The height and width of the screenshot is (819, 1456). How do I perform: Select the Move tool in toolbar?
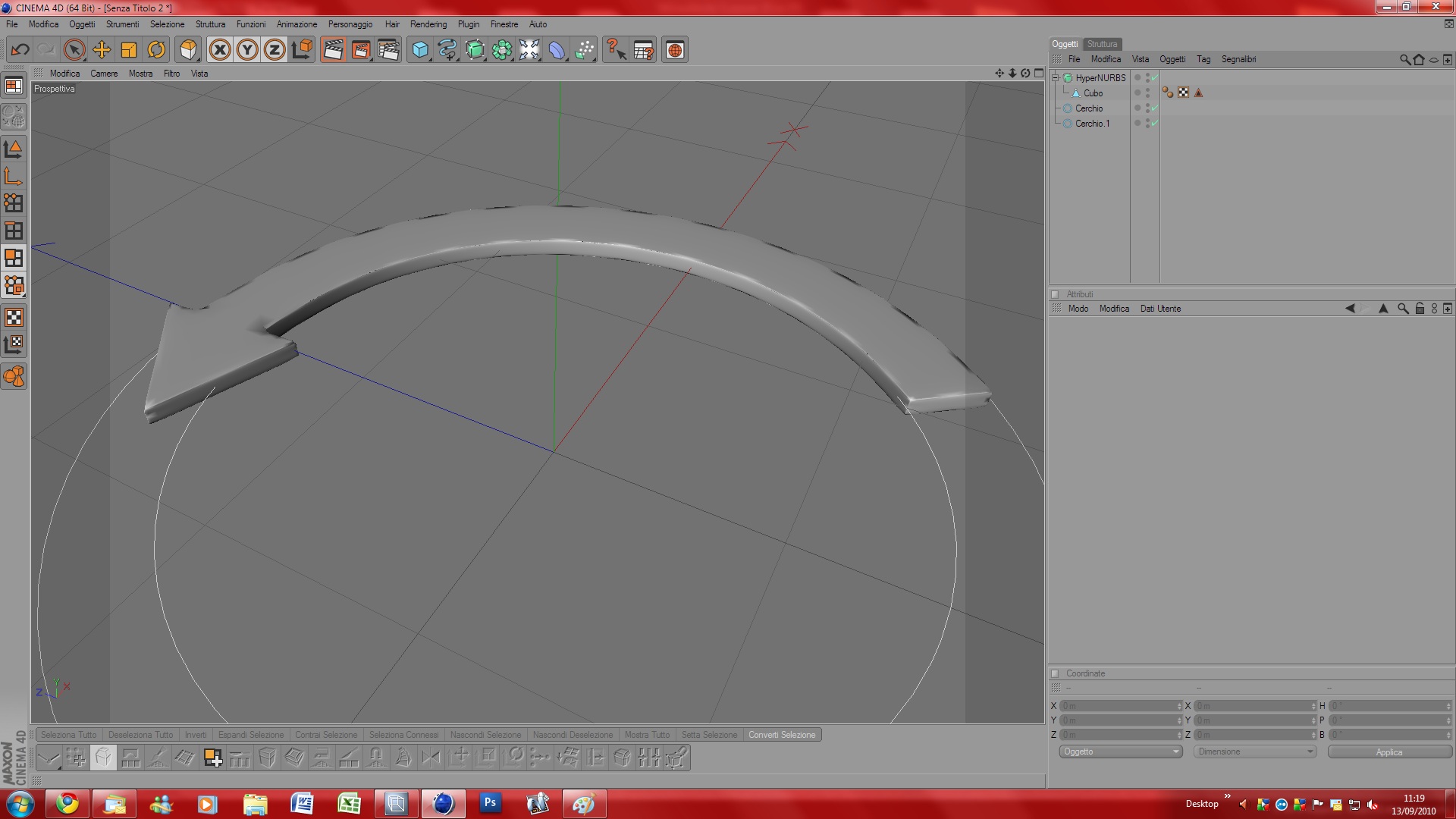pyautogui.click(x=102, y=50)
